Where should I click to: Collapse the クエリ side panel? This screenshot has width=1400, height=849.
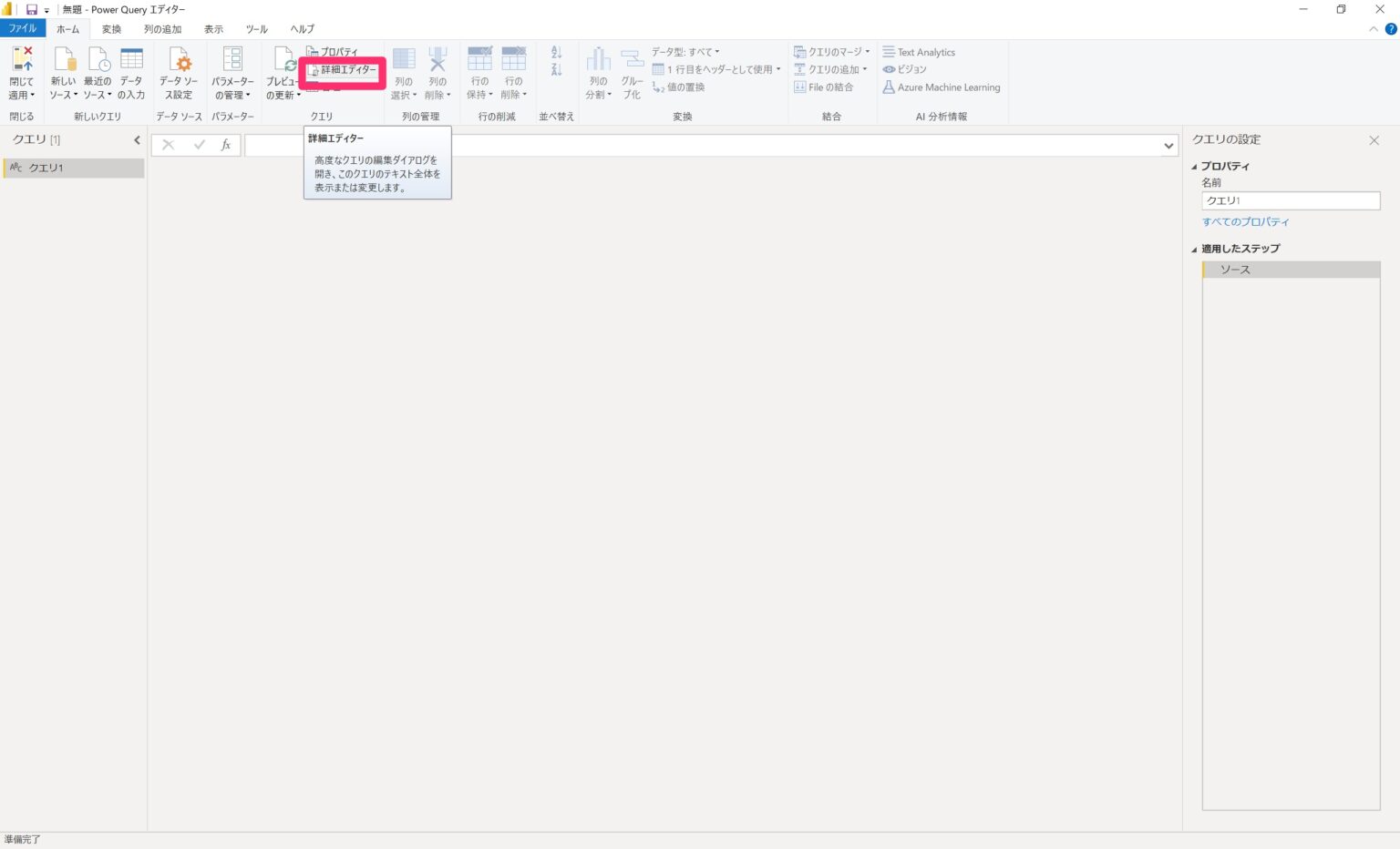(137, 139)
